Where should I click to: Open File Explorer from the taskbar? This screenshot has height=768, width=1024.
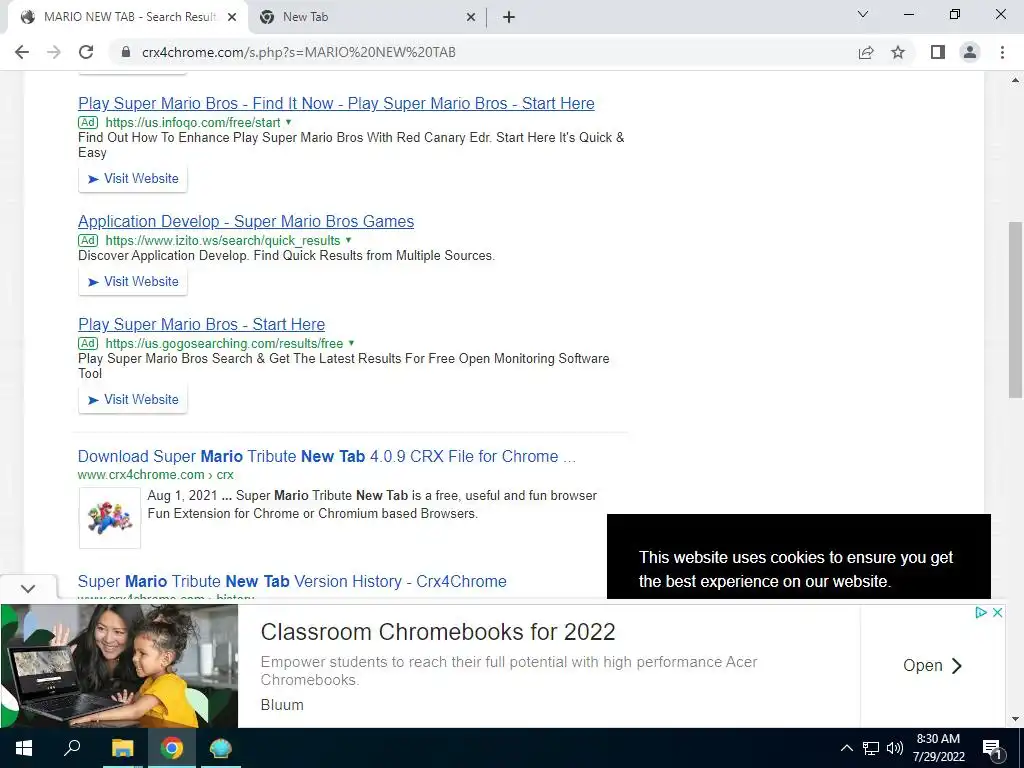coord(122,748)
